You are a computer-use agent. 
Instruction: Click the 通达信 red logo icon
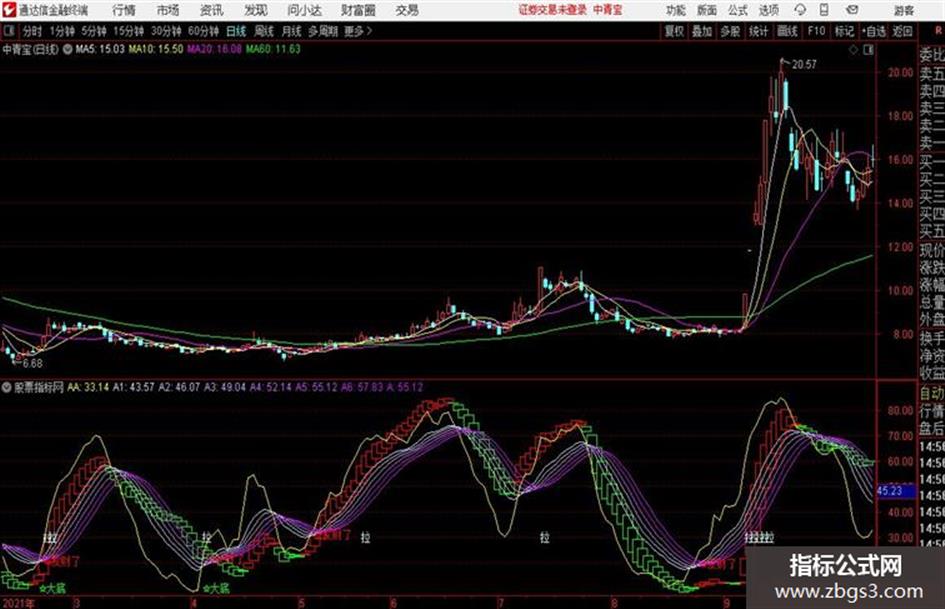point(9,10)
